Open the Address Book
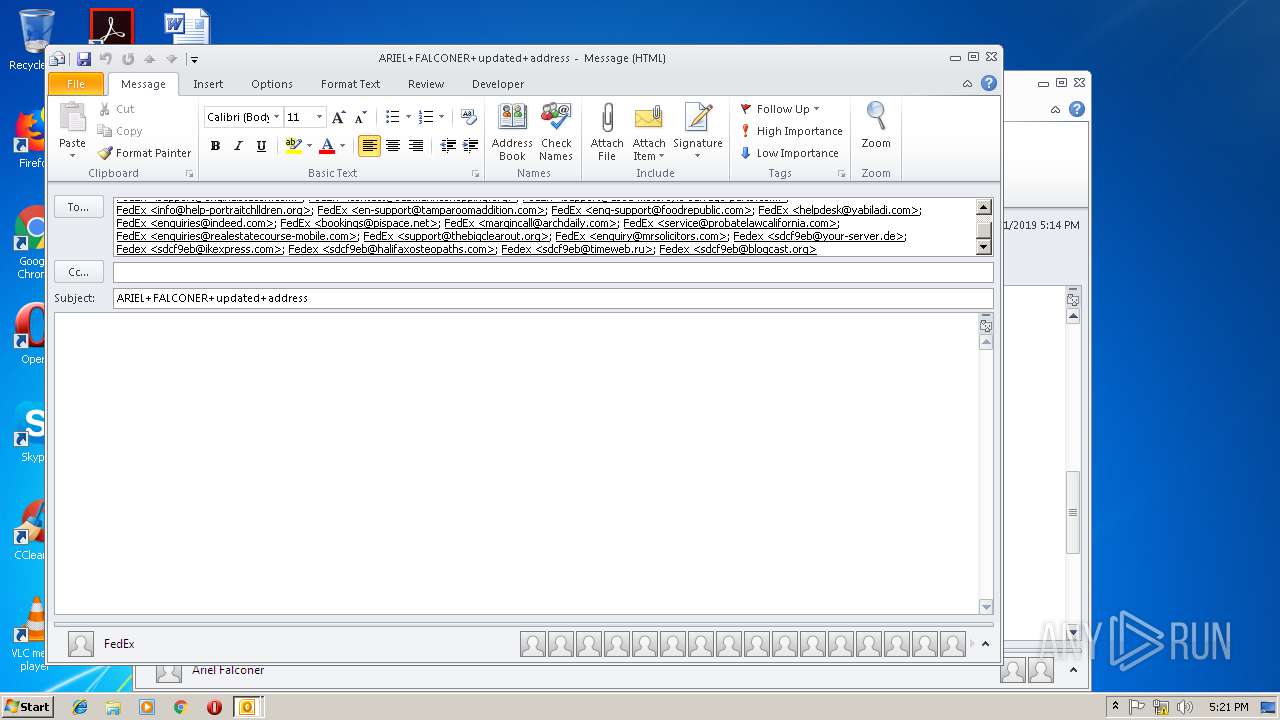Screen dimensions: 1280x720 pos(512,131)
